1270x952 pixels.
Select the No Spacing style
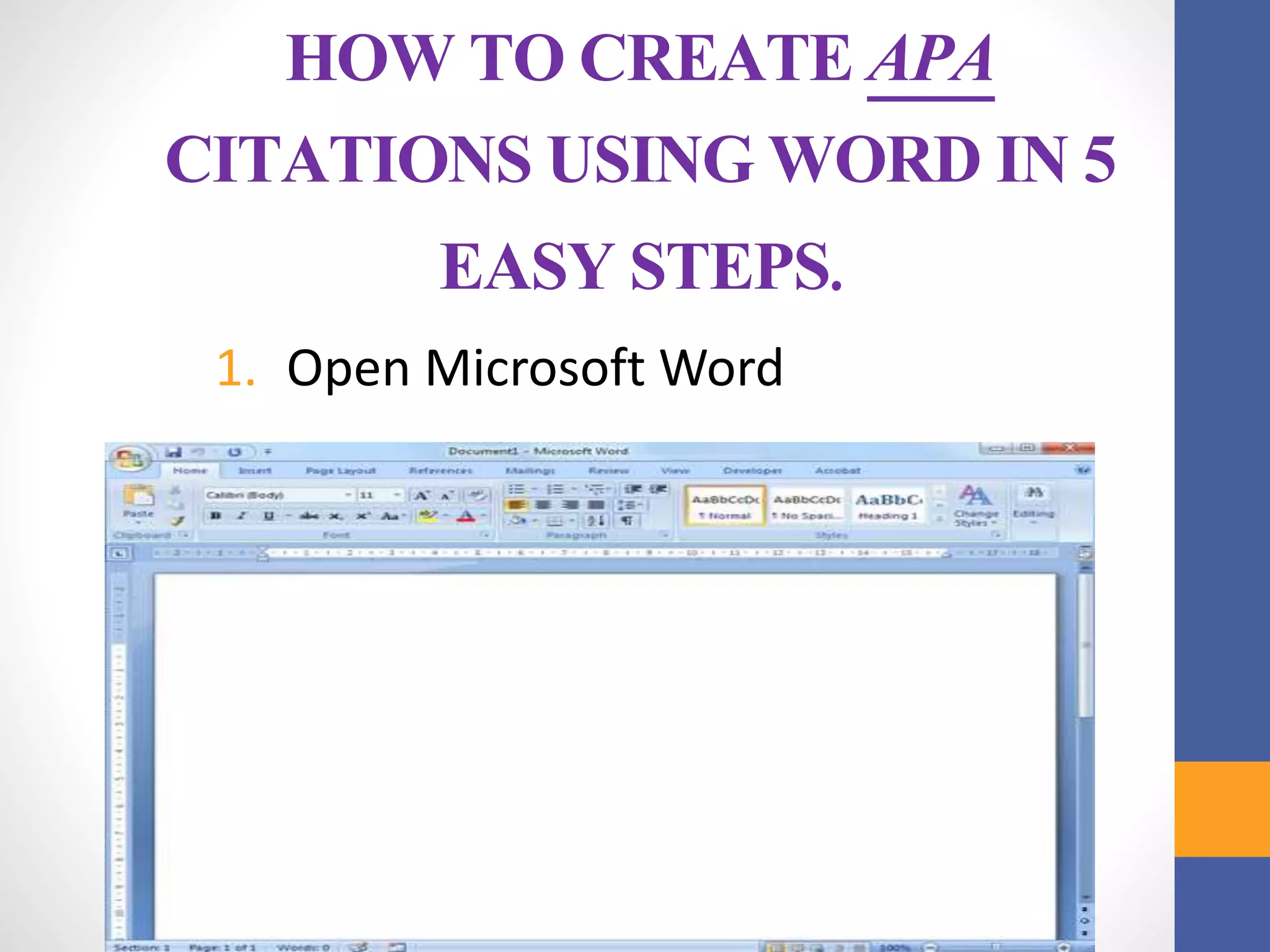tap(807, 506)
